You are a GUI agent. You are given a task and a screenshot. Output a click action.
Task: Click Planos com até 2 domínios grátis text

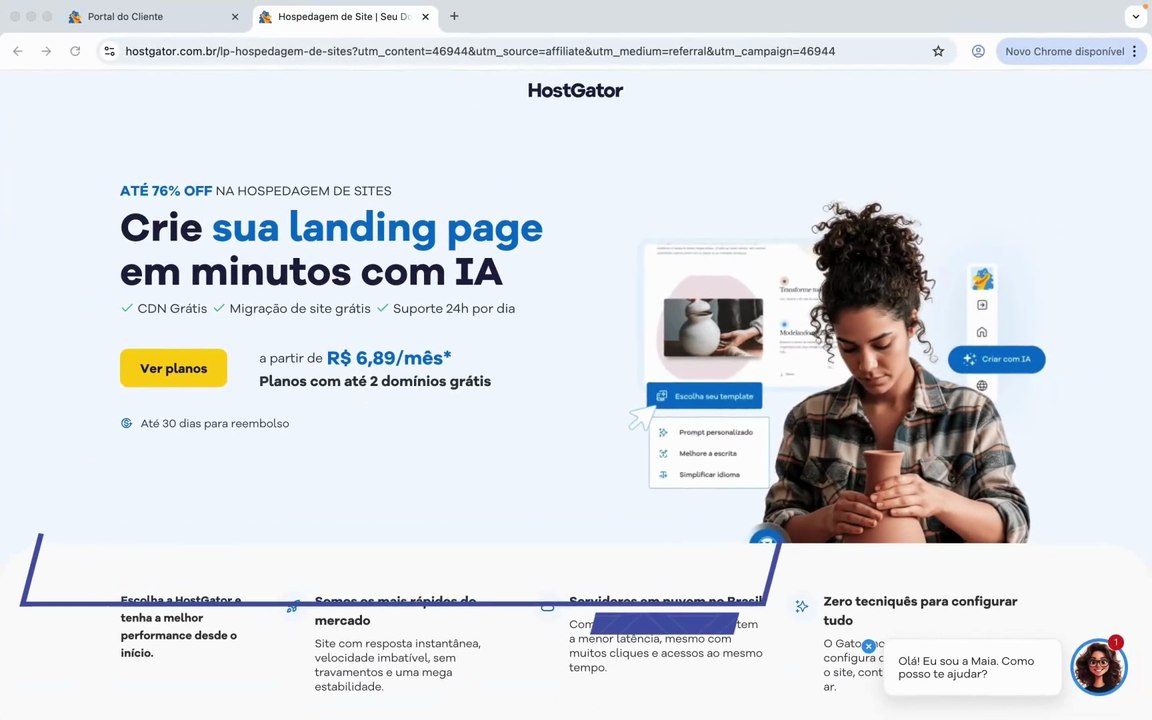coord(375,381)
